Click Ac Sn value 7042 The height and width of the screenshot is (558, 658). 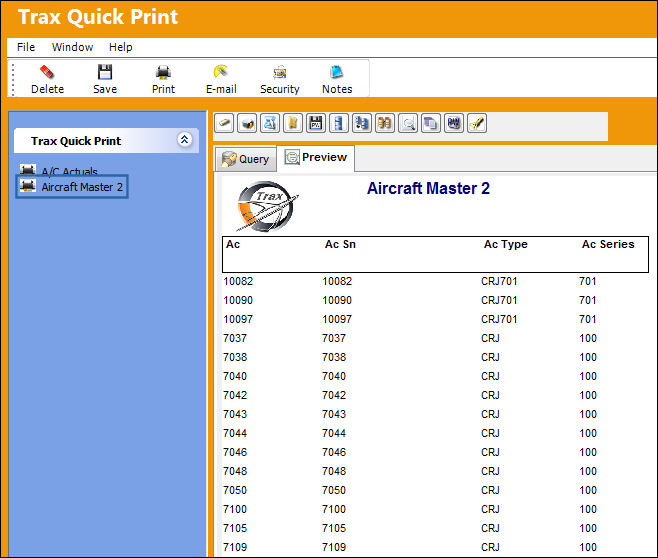[x=334, y=395]
